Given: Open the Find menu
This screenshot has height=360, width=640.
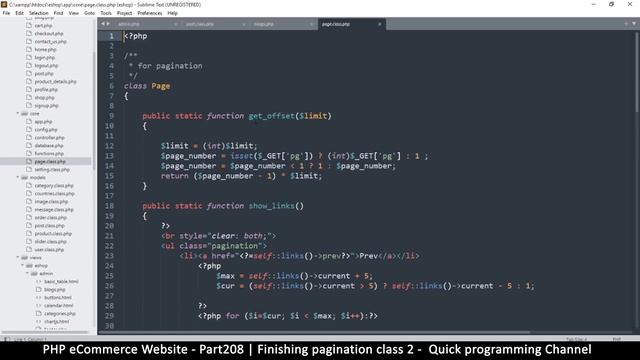Looking at the screenshot, I should click(x=58, y=13).
